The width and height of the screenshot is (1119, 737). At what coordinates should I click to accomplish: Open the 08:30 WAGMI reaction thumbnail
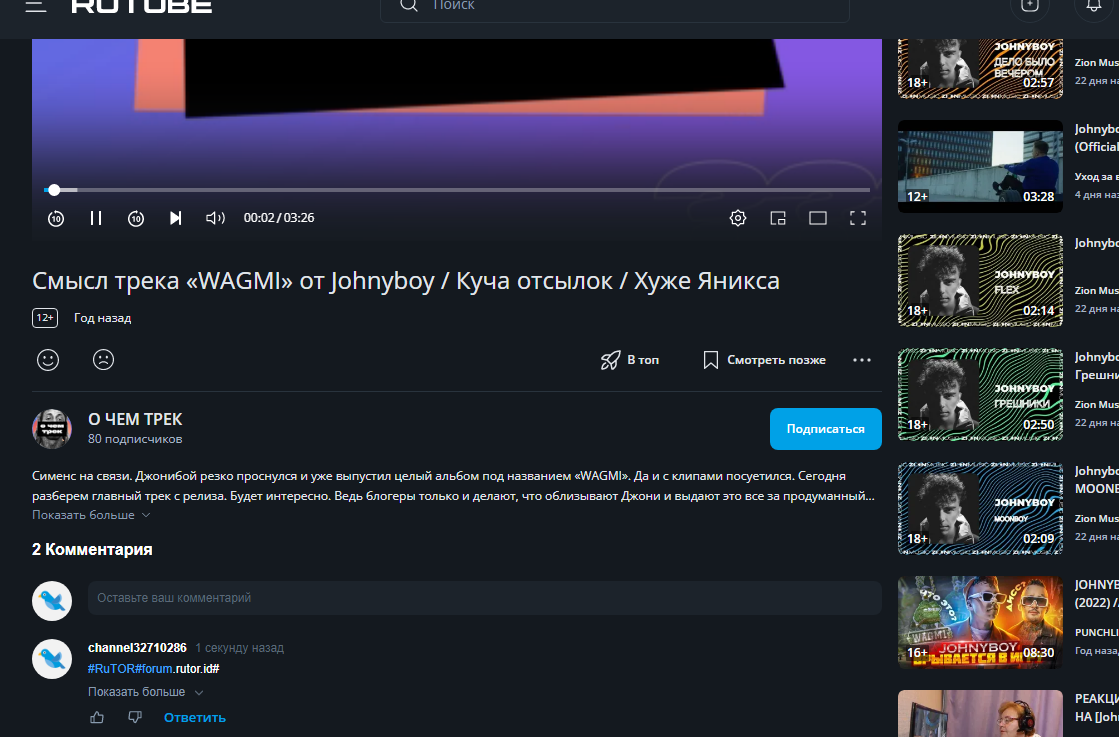tap(980, 623)
